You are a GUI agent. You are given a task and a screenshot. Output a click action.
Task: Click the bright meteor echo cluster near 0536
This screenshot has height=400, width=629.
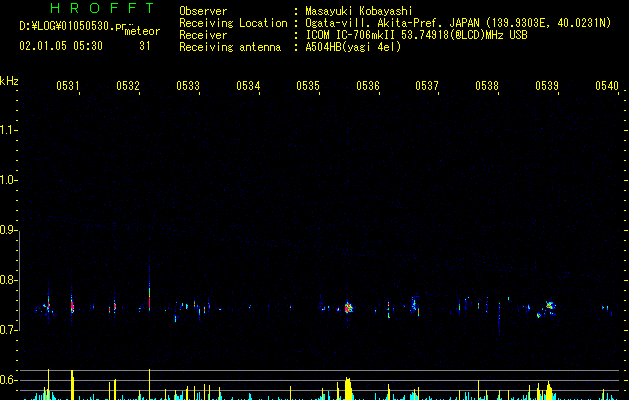[x=348, y=307]
